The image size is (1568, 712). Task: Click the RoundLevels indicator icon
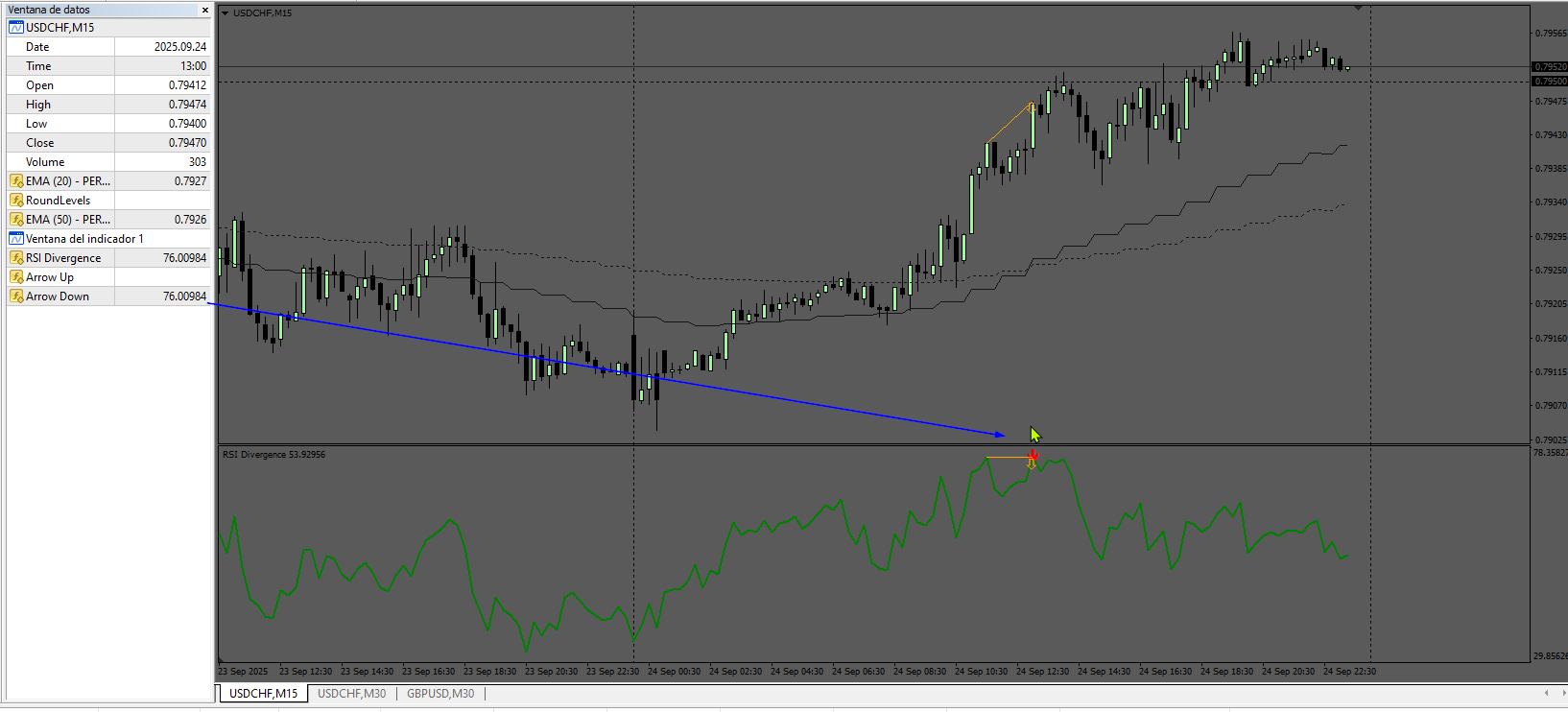(x=16, y=201)
